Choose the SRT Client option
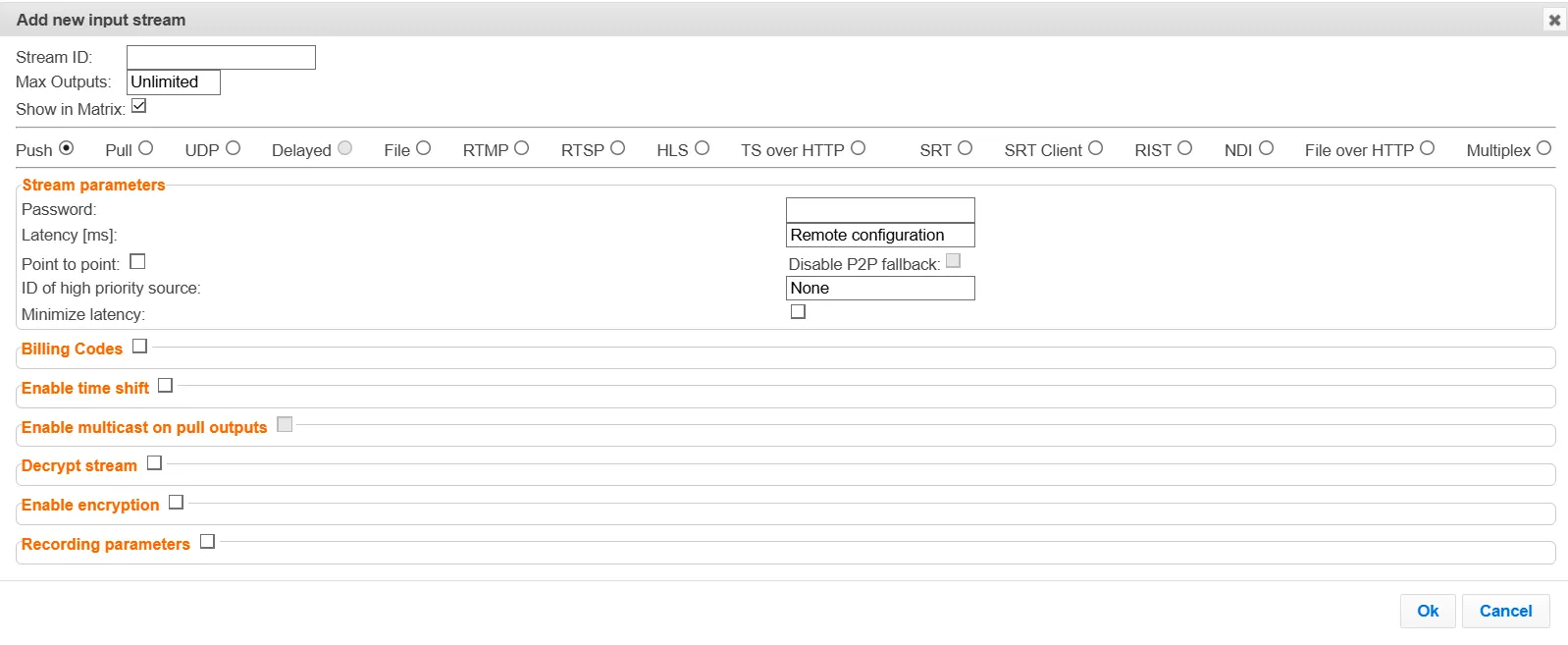This screenshot has width=1568, height=645. 1096,148
